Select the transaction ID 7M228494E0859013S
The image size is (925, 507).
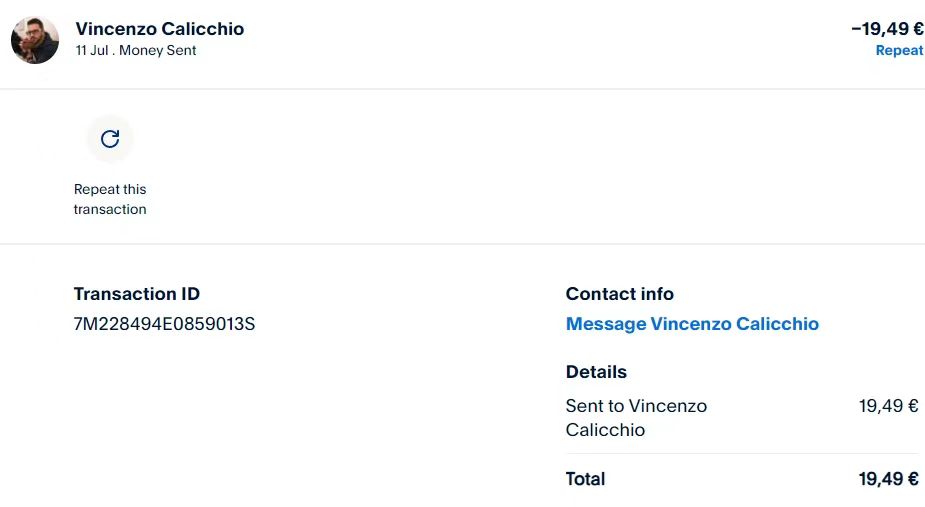(x=165, y=324)
